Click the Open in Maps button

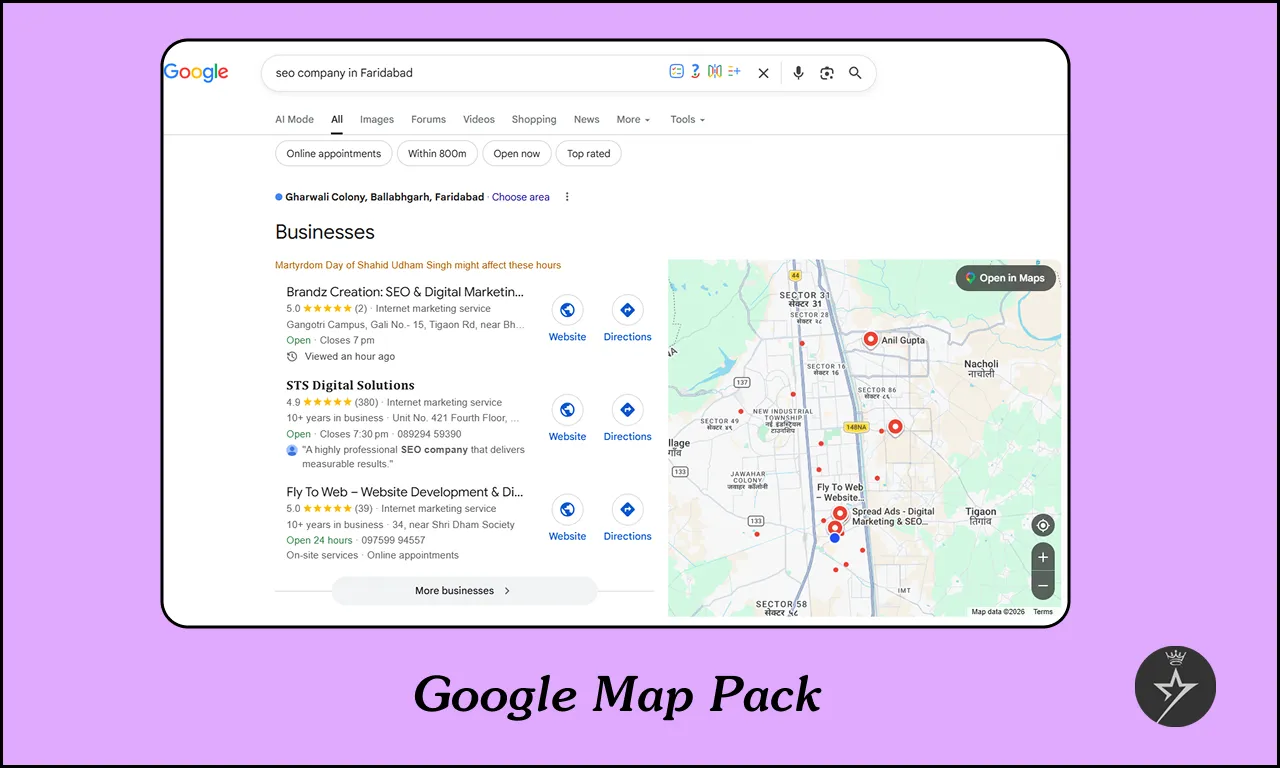coord(1006,278)
